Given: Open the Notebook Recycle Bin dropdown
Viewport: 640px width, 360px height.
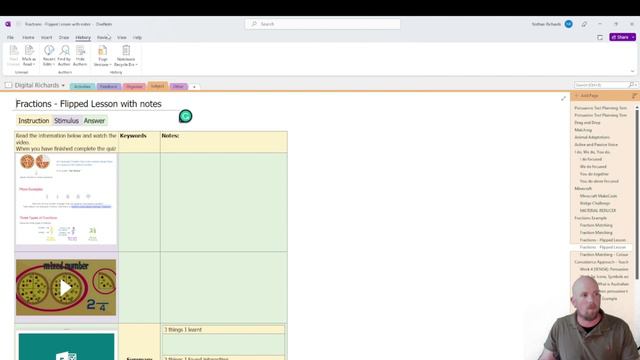Looking at the screenshot, I should pyautogui.click(x=126, y=56).
